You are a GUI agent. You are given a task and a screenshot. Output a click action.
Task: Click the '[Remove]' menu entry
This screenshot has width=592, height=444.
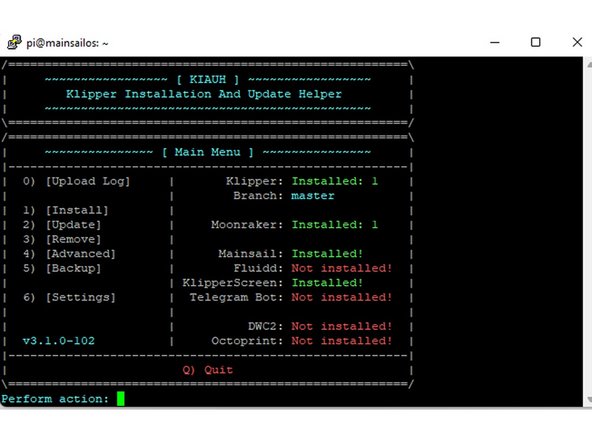click(x=73, y=239)
